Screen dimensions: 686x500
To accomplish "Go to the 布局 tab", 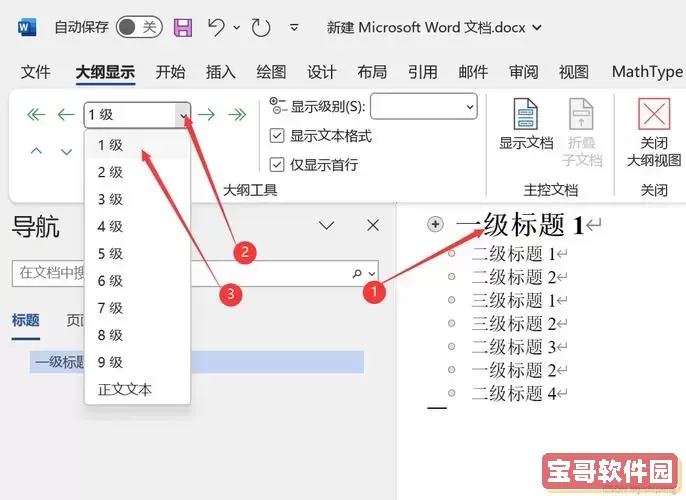I will [x=372, y=72].
